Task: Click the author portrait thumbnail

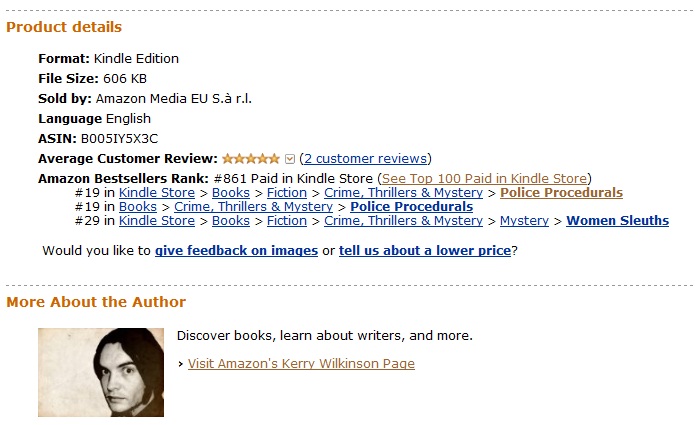Action: pos(101,372)
